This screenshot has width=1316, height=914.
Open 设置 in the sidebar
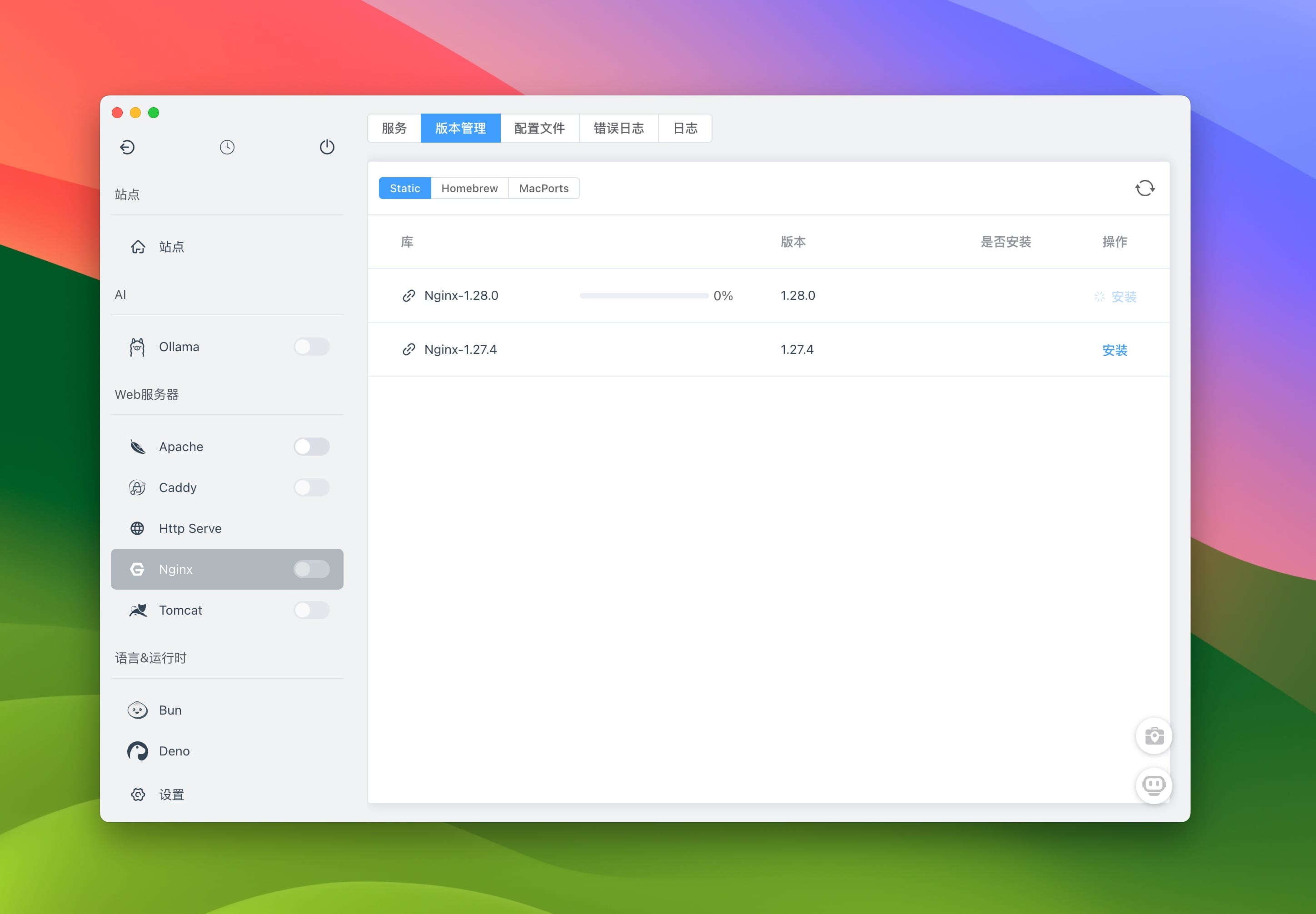(227, 795)
